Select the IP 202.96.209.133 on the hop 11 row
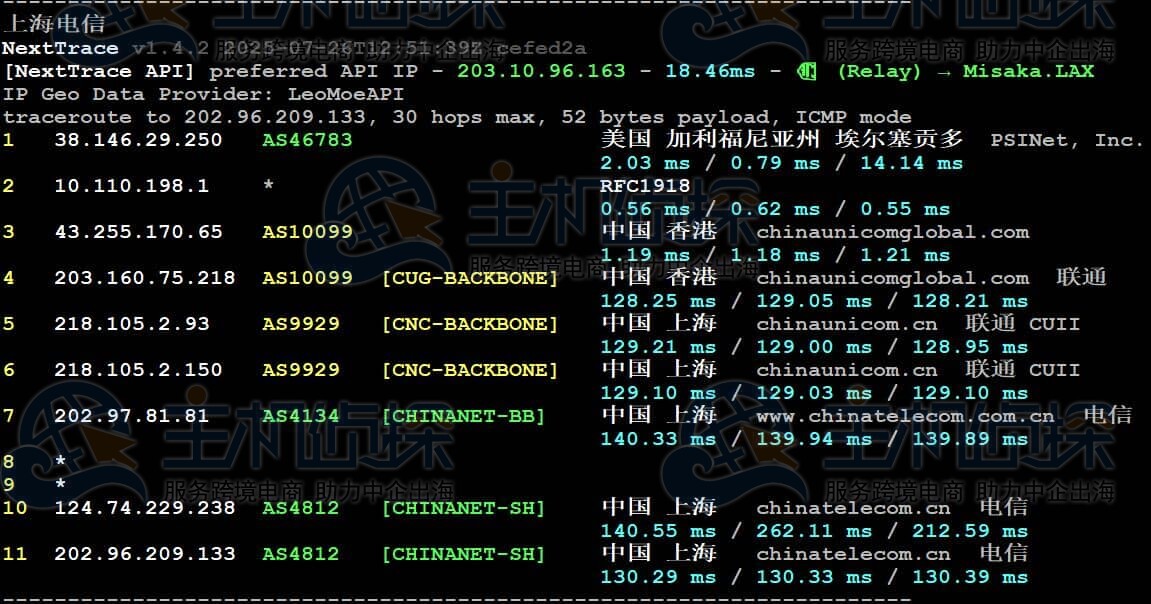Image resolution: width=1151 pixels, height=604 pixels. pyautogui.click(x=145, y=554)
